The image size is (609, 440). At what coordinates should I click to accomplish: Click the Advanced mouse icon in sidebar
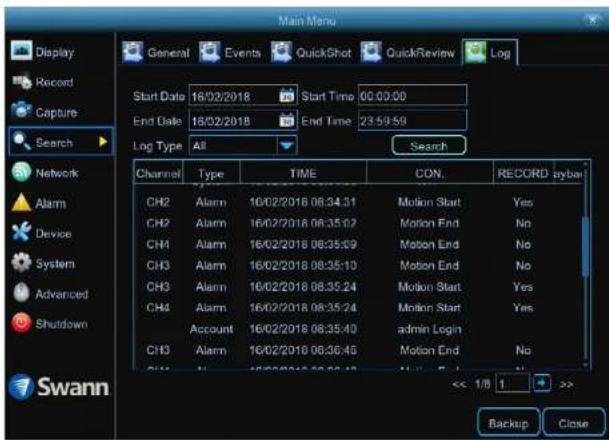click(21, 292)
